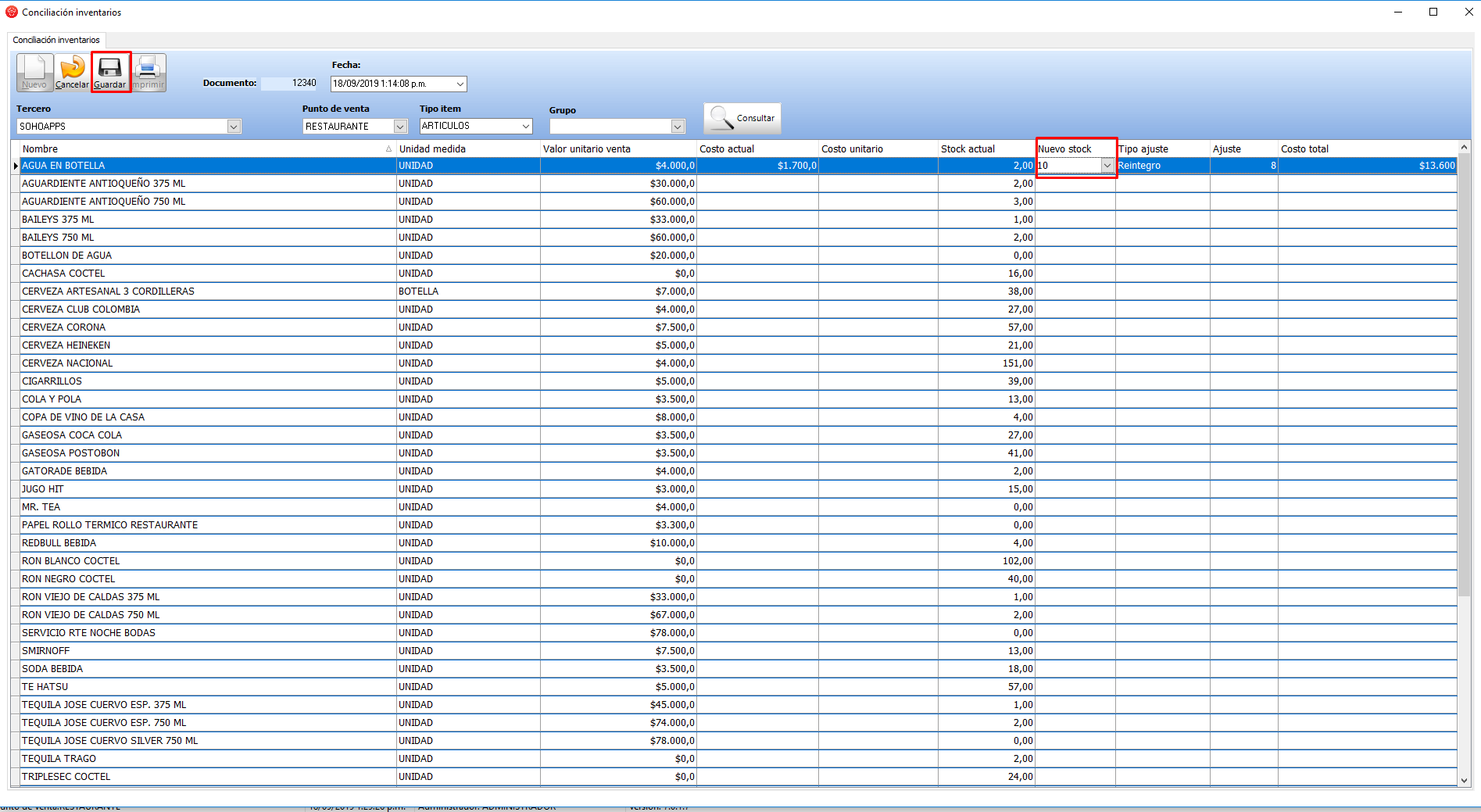Expand the Tipo item ARTICULOS dropdown
The image size is (1481, 812).
pos(526,126)
